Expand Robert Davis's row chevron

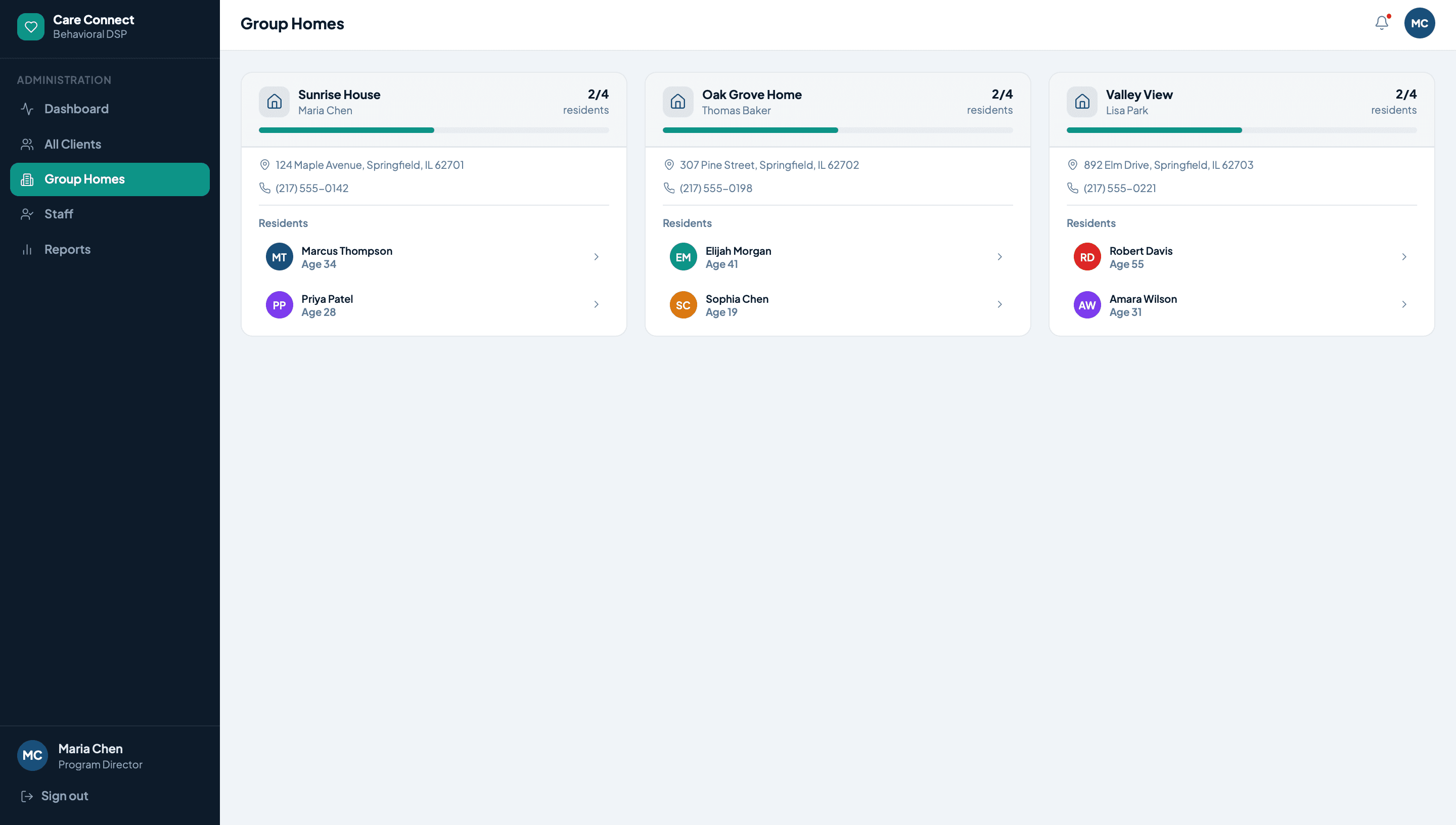coord(1404,257)
